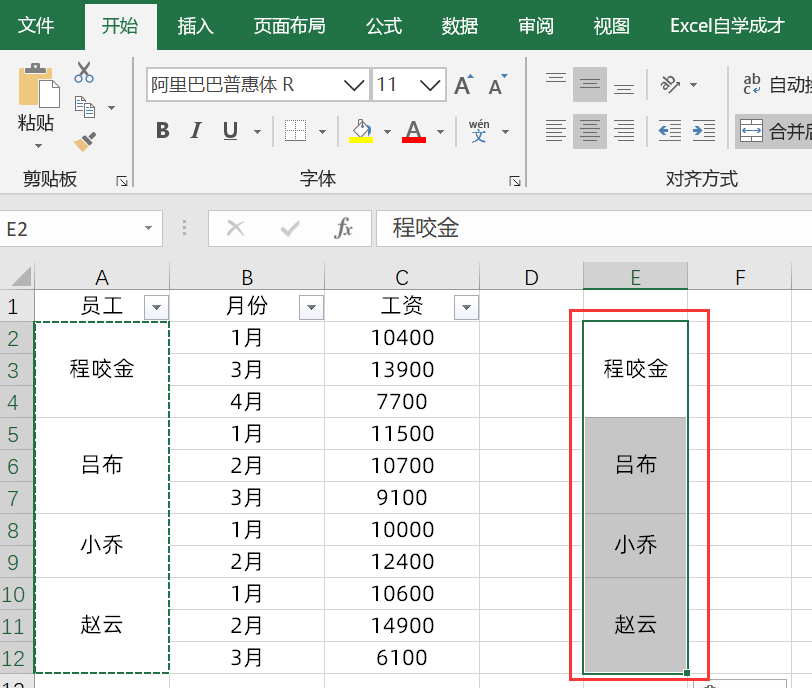Image resolution: width=812 pixels, height=688 pixels.
Task: Click the Paste clipboard icon
Action: [x=38, y=85]
